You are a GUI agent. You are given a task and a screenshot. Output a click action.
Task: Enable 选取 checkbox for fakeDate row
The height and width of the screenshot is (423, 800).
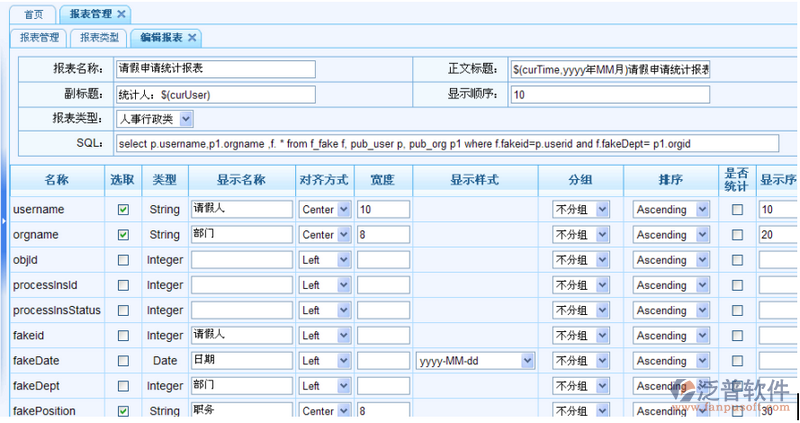coord(123,360)
